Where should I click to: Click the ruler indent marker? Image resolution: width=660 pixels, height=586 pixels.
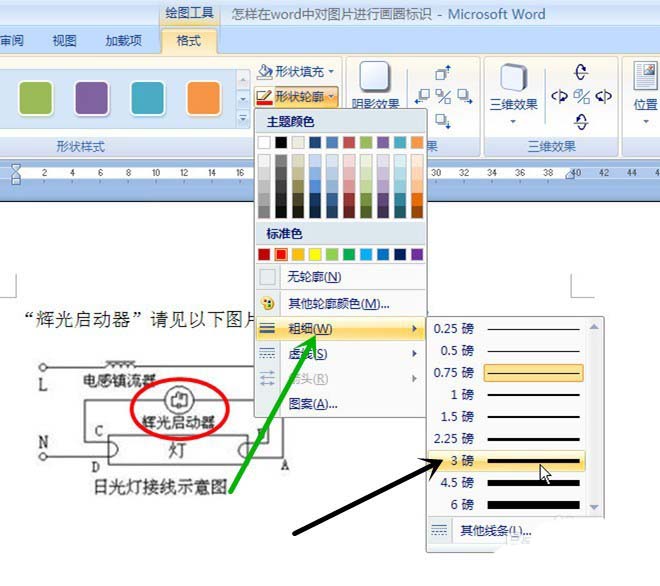16,174
